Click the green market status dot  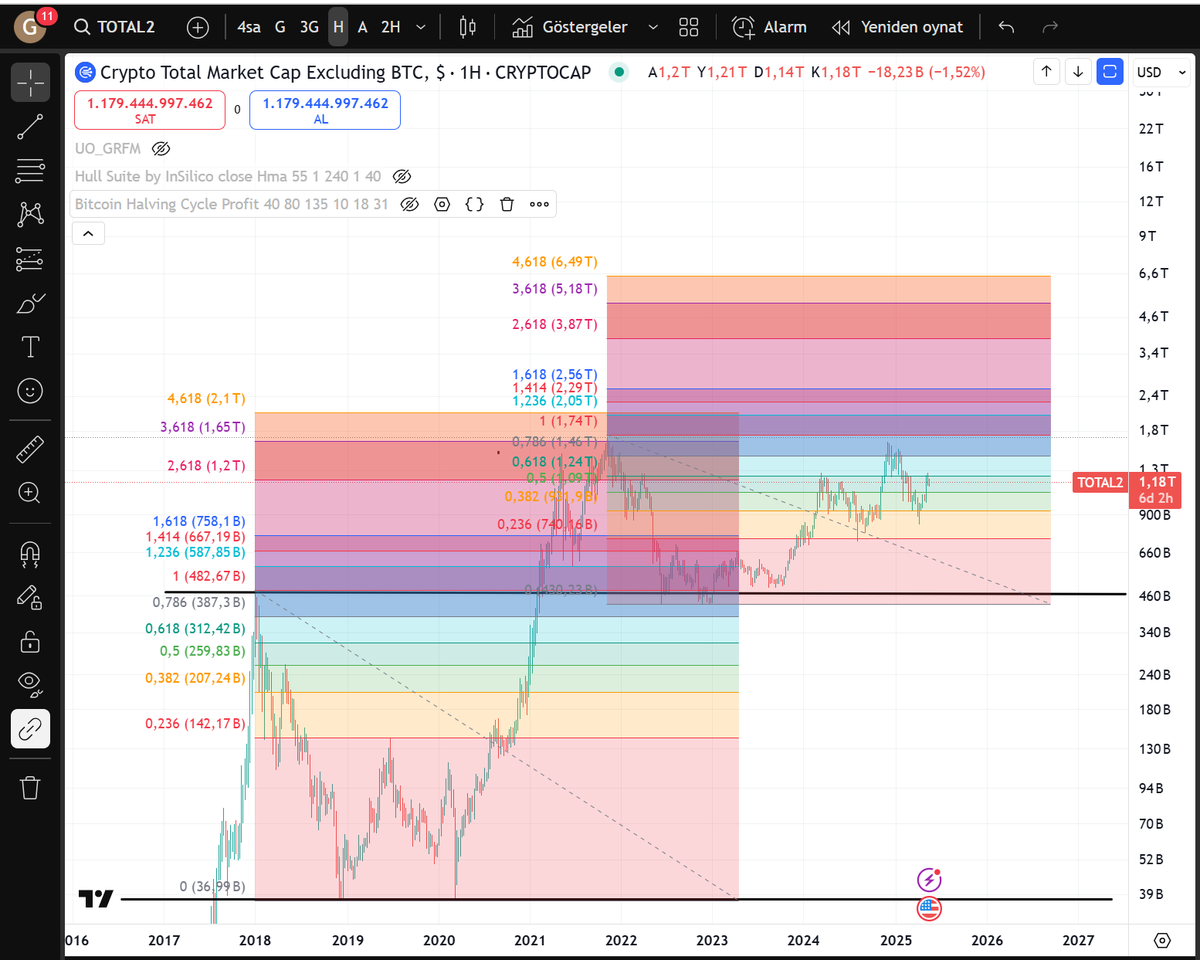[619, 72]
